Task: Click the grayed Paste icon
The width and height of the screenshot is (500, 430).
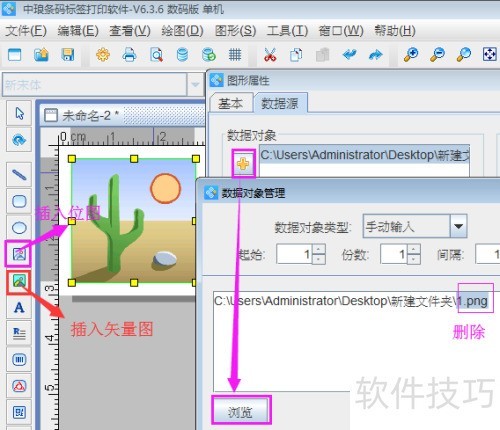Action: coord(322,54)
